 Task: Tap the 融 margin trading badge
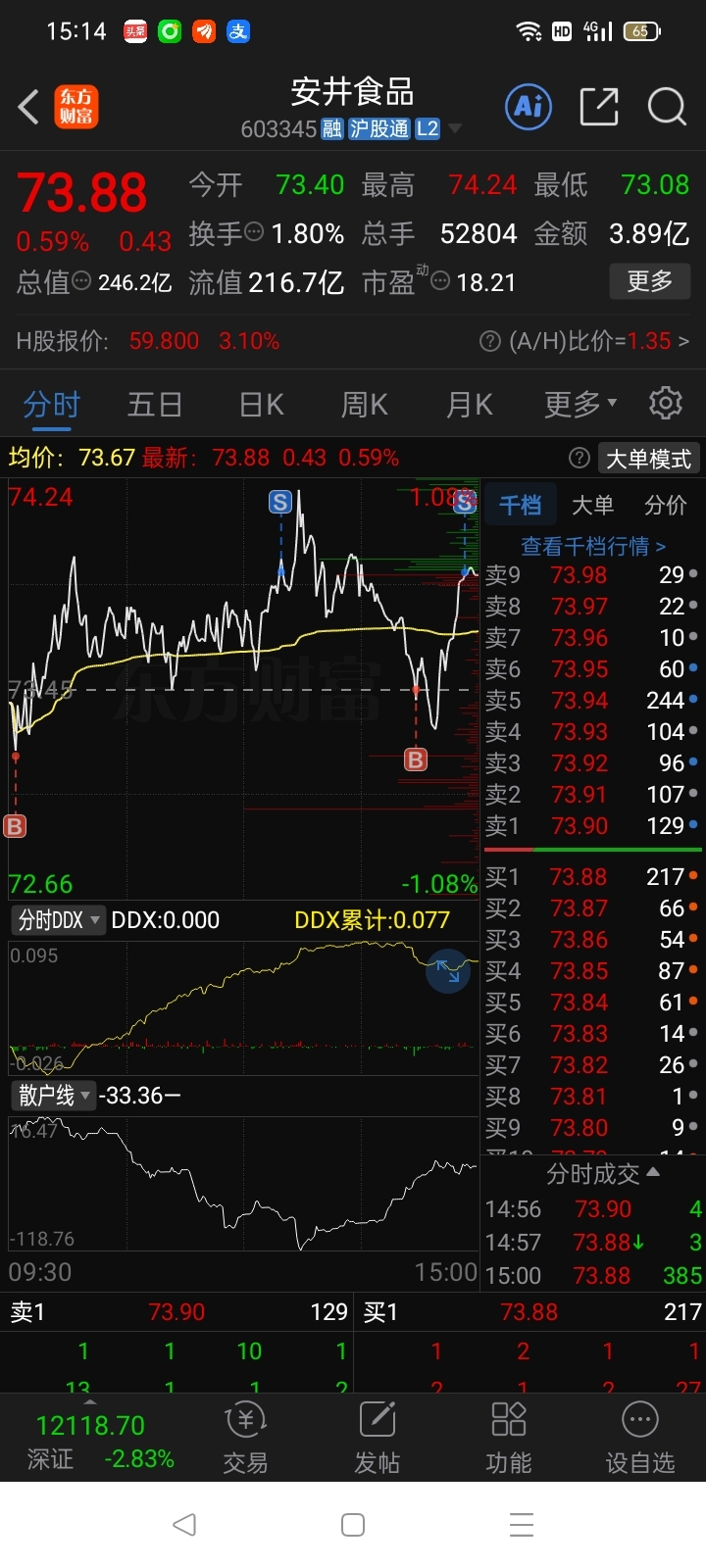click(x=331, y=129)
